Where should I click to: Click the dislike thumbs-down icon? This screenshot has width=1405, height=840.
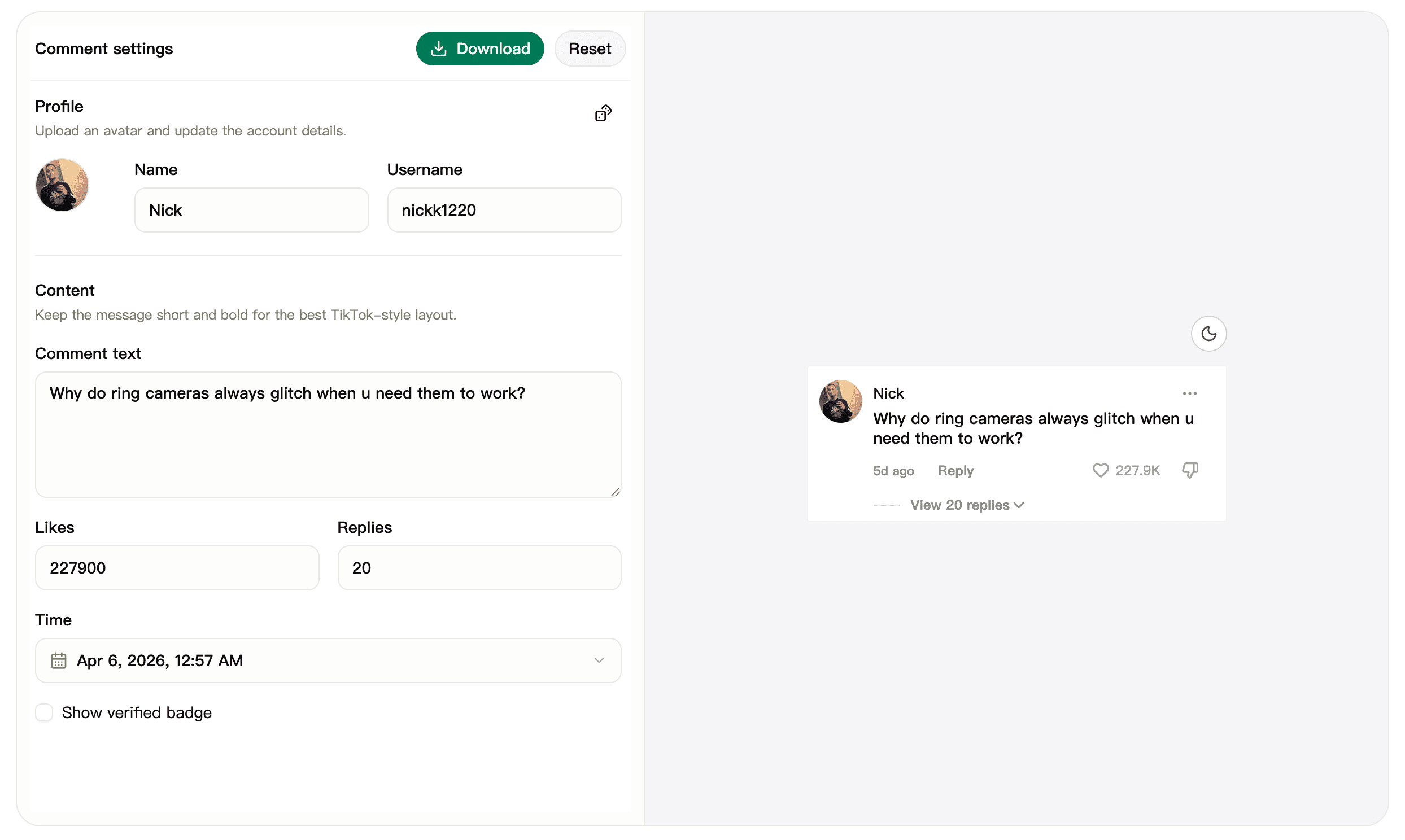tap(1189, 470)
